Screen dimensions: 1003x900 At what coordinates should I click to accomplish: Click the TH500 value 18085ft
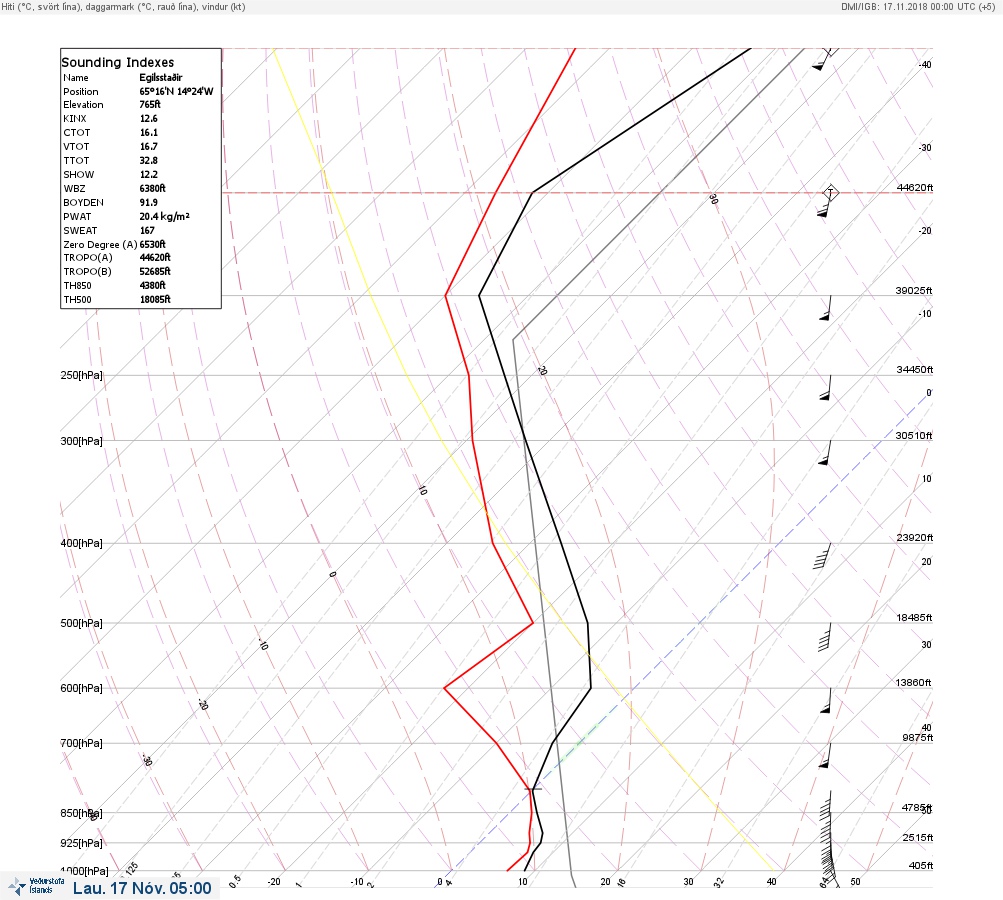155,299
